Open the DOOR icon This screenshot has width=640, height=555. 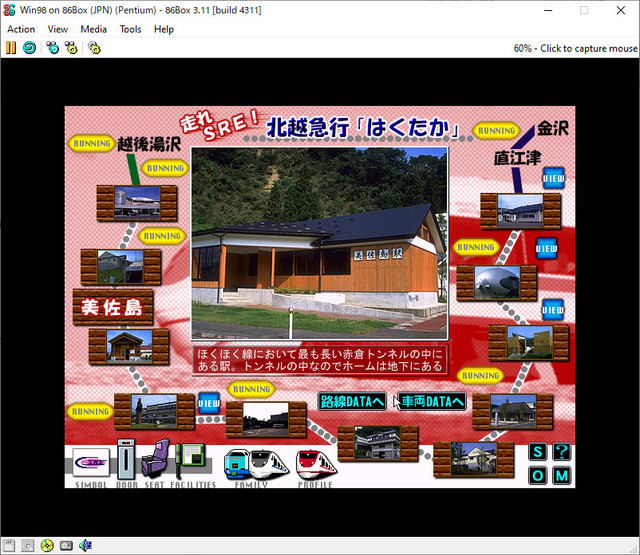point(126,460)
